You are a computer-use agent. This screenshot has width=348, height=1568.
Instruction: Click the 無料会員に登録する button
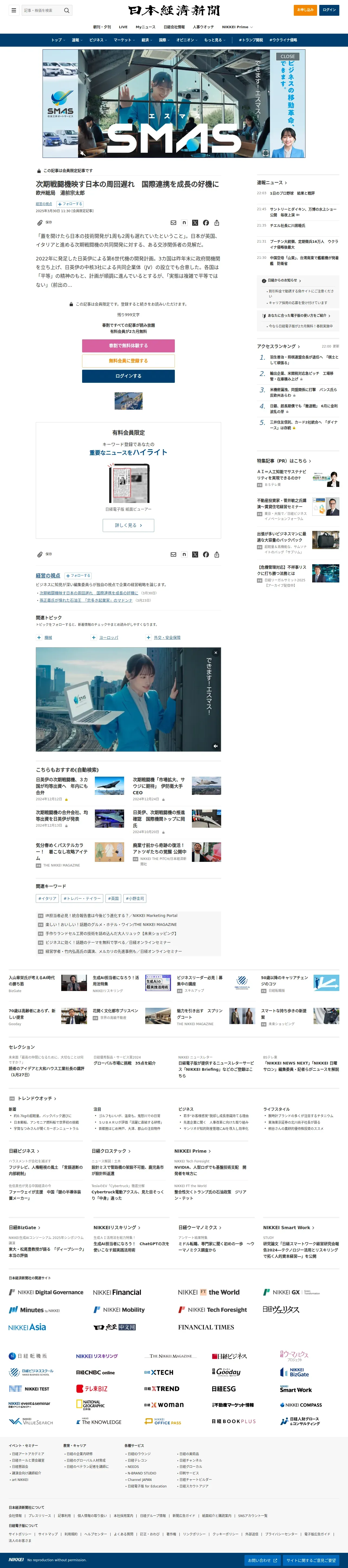(x=128, y=361)
